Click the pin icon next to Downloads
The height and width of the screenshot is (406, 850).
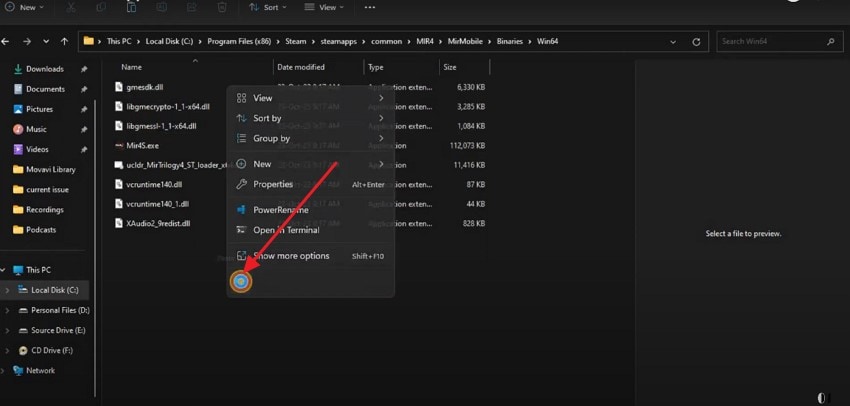tap(84, 69)
